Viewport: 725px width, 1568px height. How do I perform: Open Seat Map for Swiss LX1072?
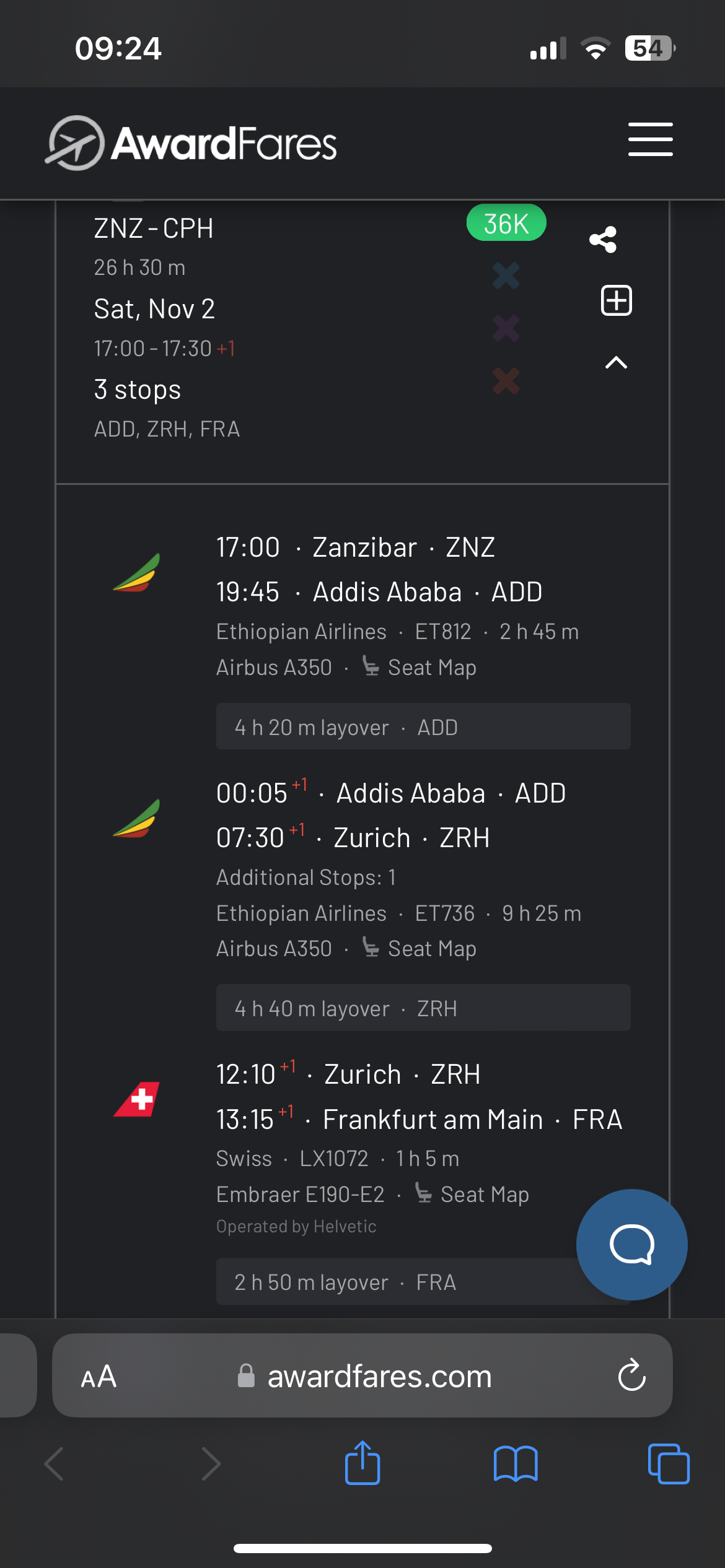(x=472, y=1194)
